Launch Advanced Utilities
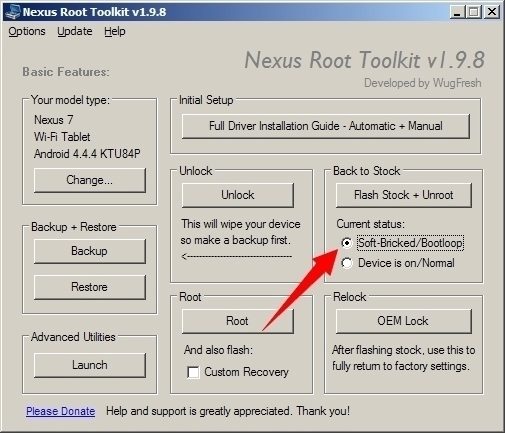The image size is (505, 433). coord(90,365)
